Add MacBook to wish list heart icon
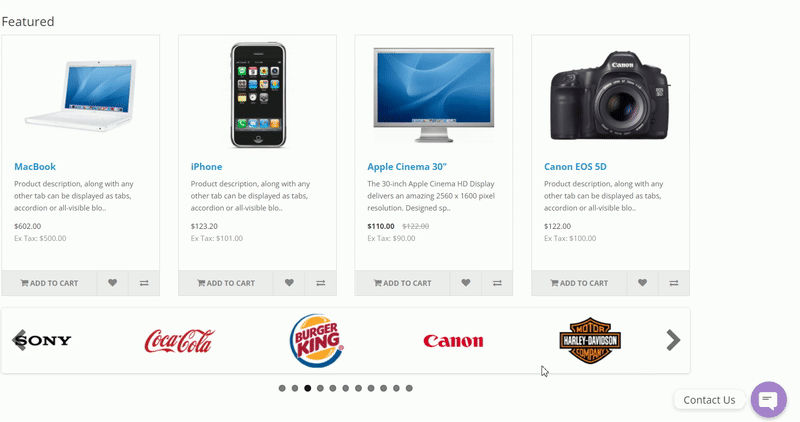 [x=112, y=283]
